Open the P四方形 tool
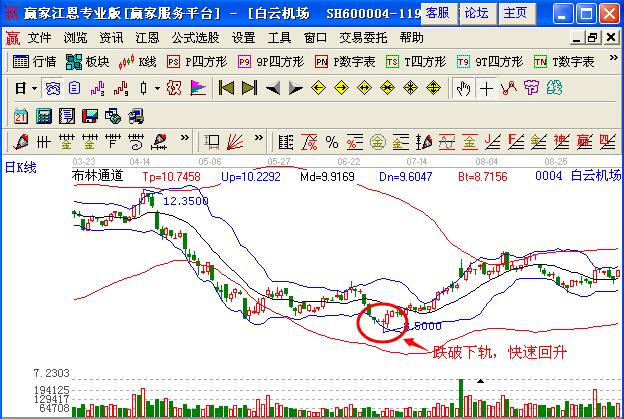Image resolution: width=624 pixels, height=419 pixels. 197,62
